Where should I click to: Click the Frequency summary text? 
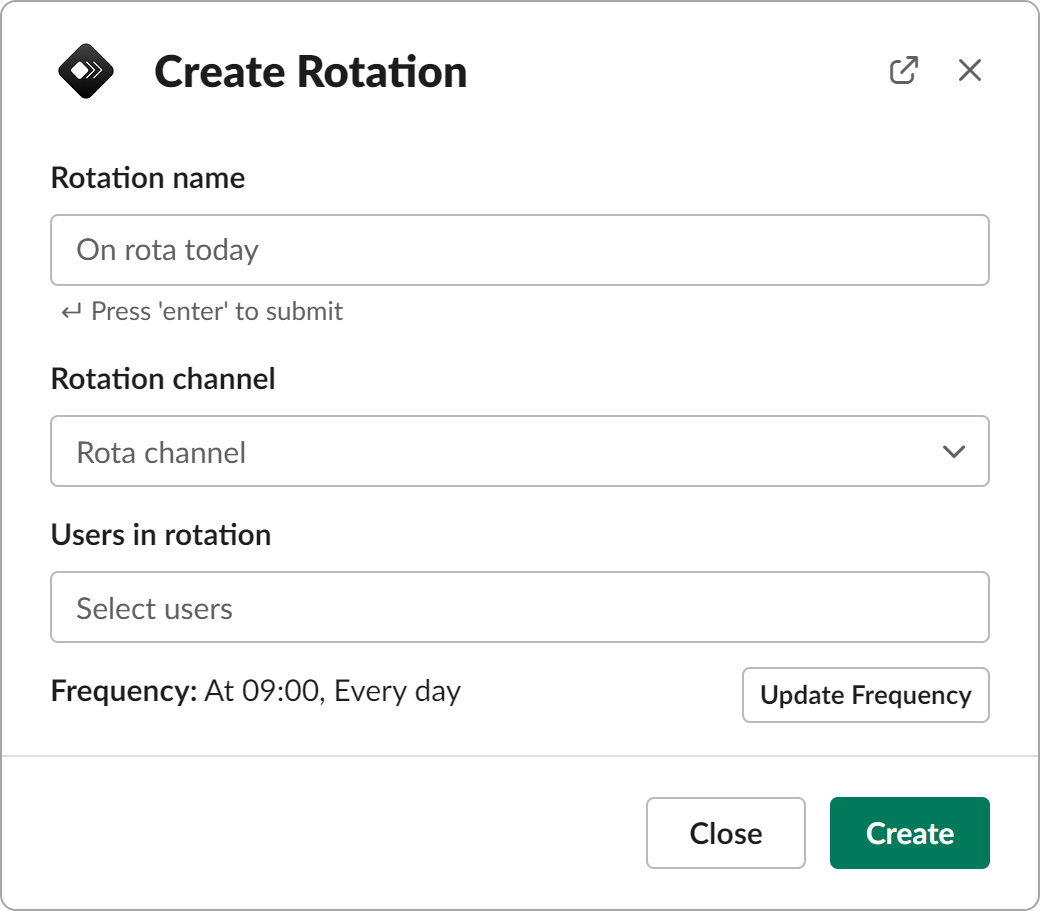[x=256, y=691]
